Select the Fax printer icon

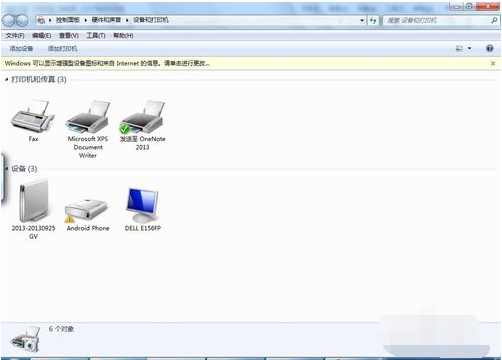[33, 116]
